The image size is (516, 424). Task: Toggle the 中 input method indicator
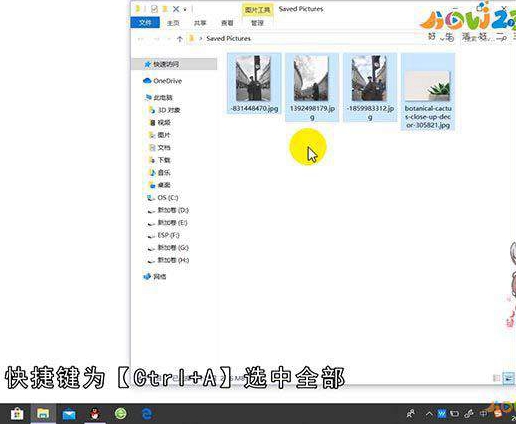click(483, 414)
